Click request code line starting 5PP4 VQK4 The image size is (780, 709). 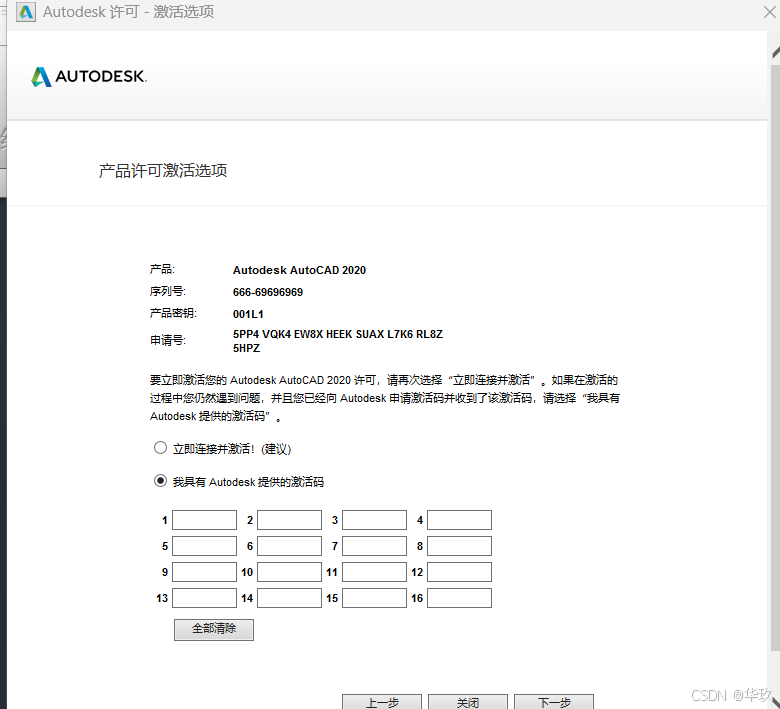click(x=338, y=334)
